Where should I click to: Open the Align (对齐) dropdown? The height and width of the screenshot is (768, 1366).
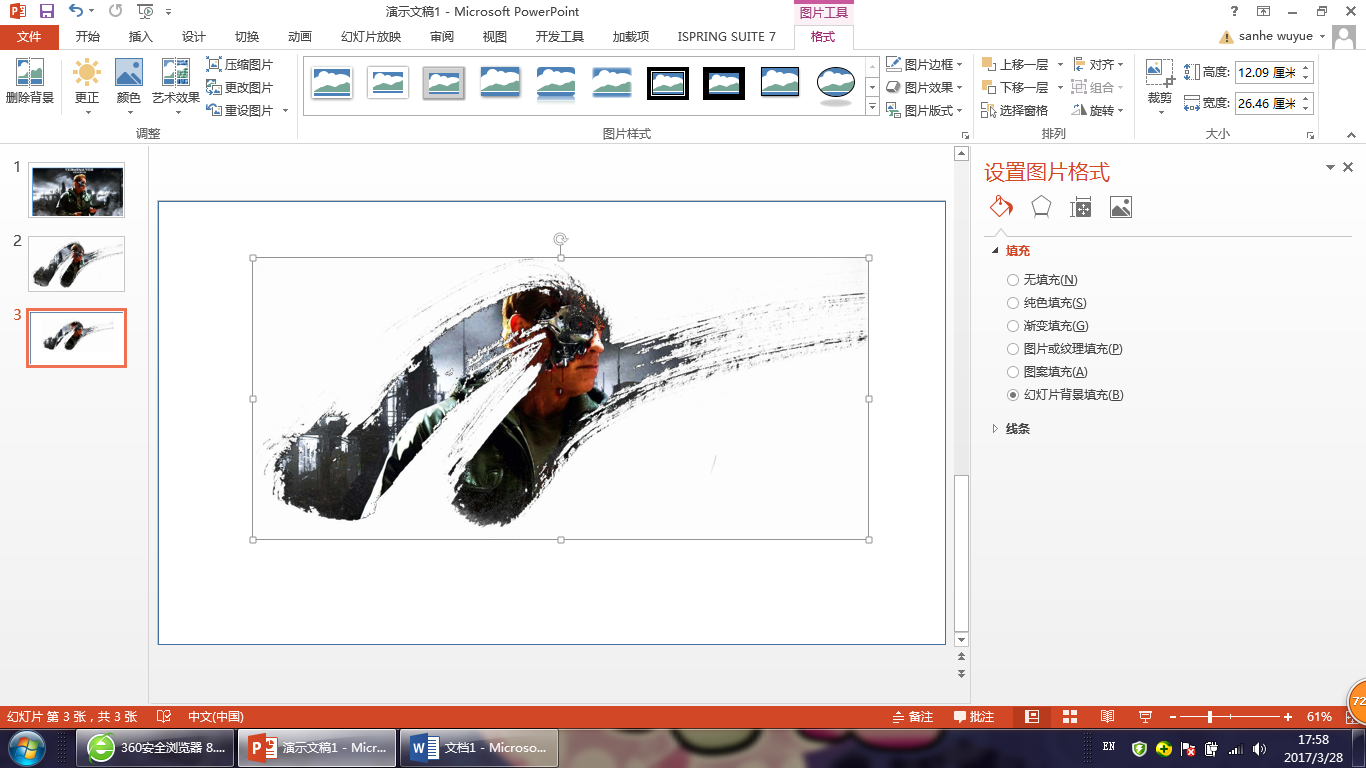(x=1098, y=64)
